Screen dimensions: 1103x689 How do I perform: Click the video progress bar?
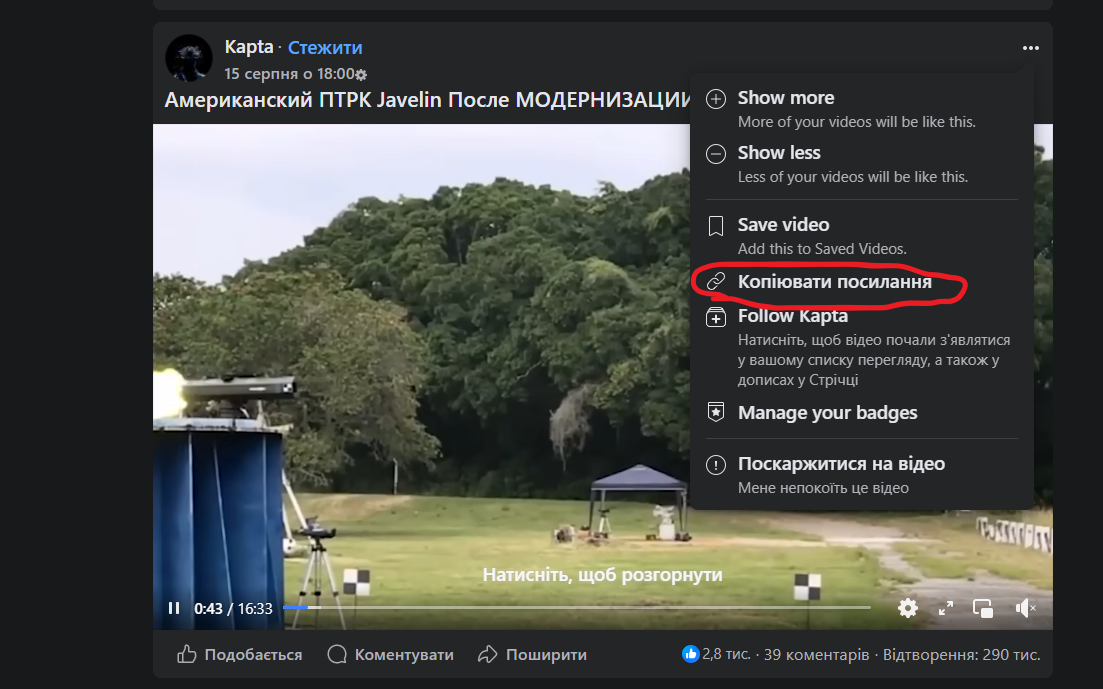[576, 607]
